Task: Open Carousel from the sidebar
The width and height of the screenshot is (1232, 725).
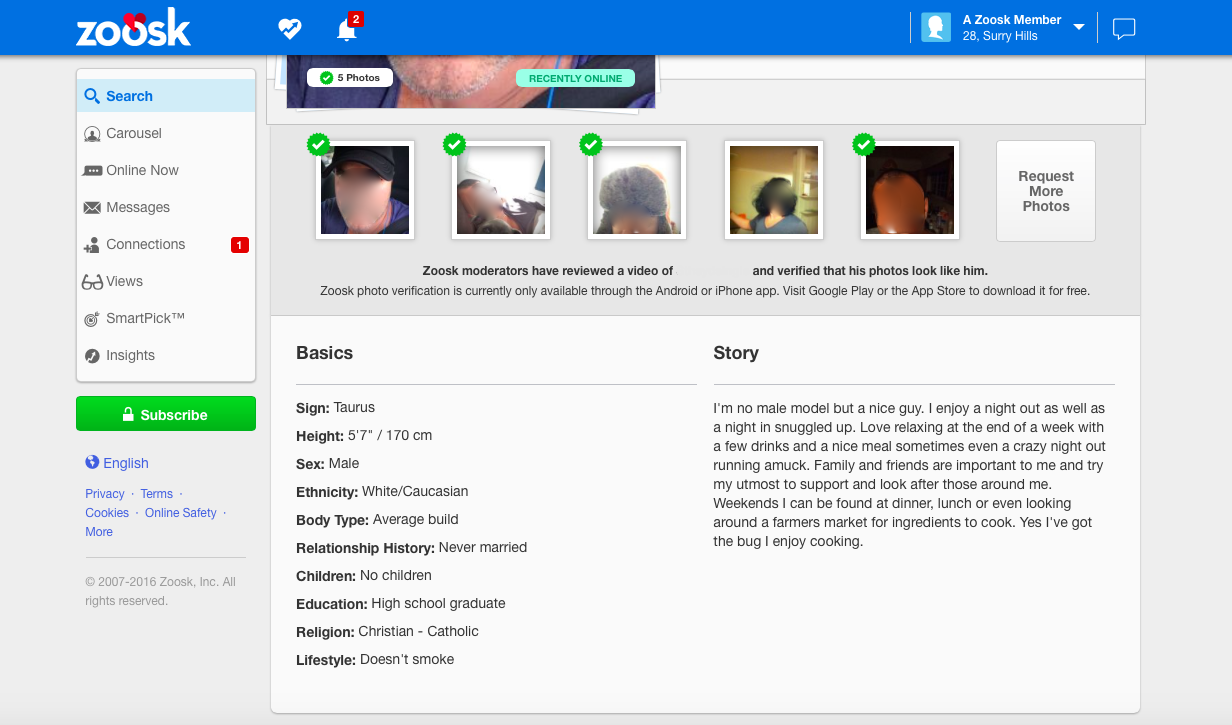Action: [x=133, y=133]
